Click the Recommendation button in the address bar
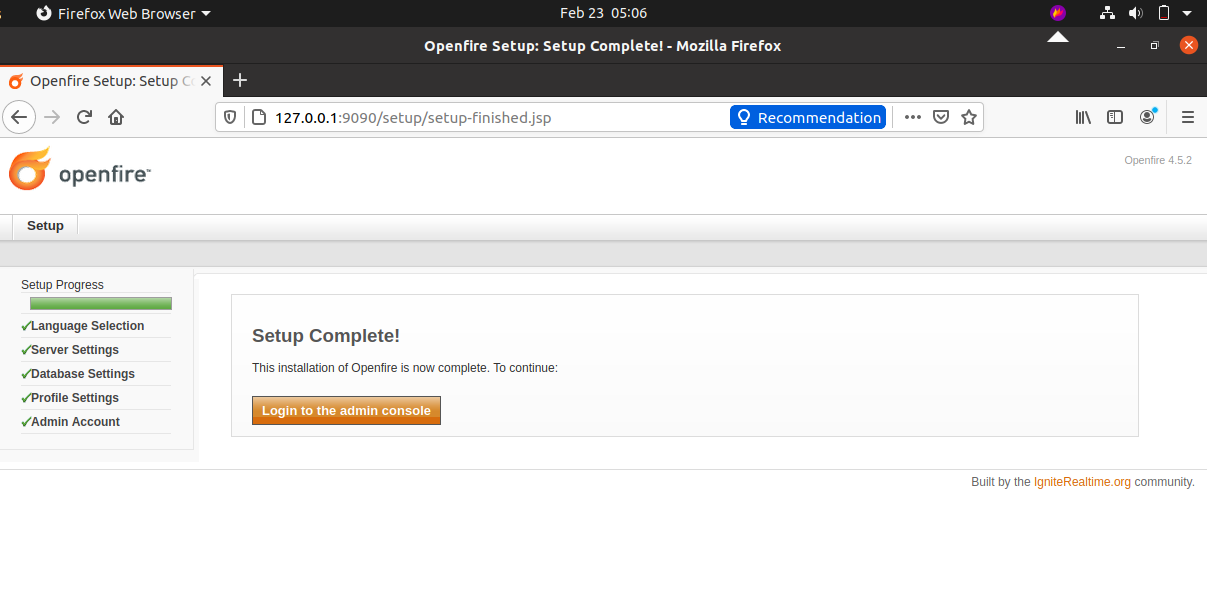The image size is (1207, 592). 808,117
